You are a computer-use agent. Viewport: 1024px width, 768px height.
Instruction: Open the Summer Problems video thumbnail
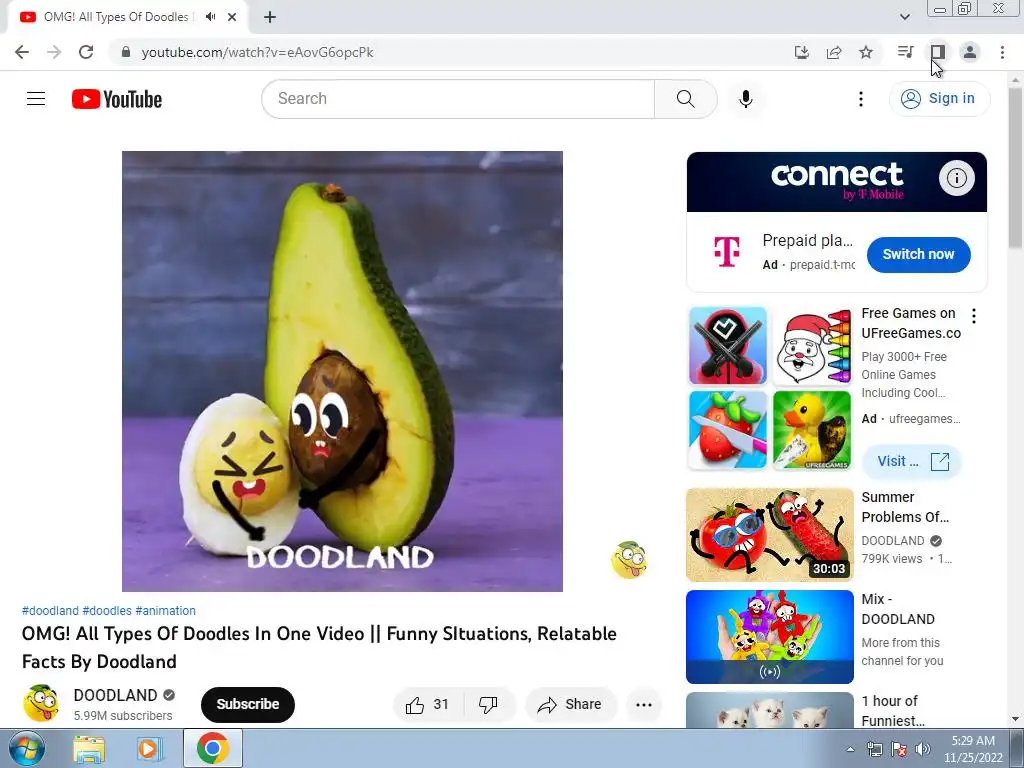[x=770, y=535]
